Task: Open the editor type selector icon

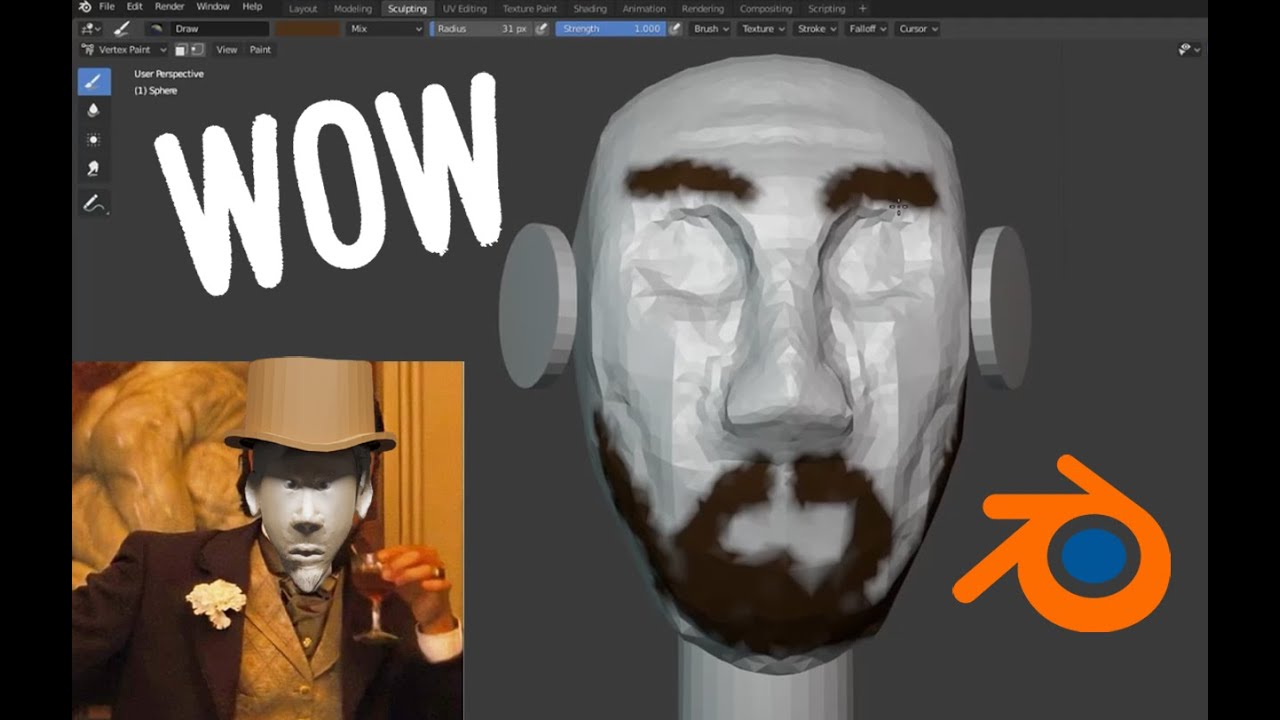Action: [90, 29]
